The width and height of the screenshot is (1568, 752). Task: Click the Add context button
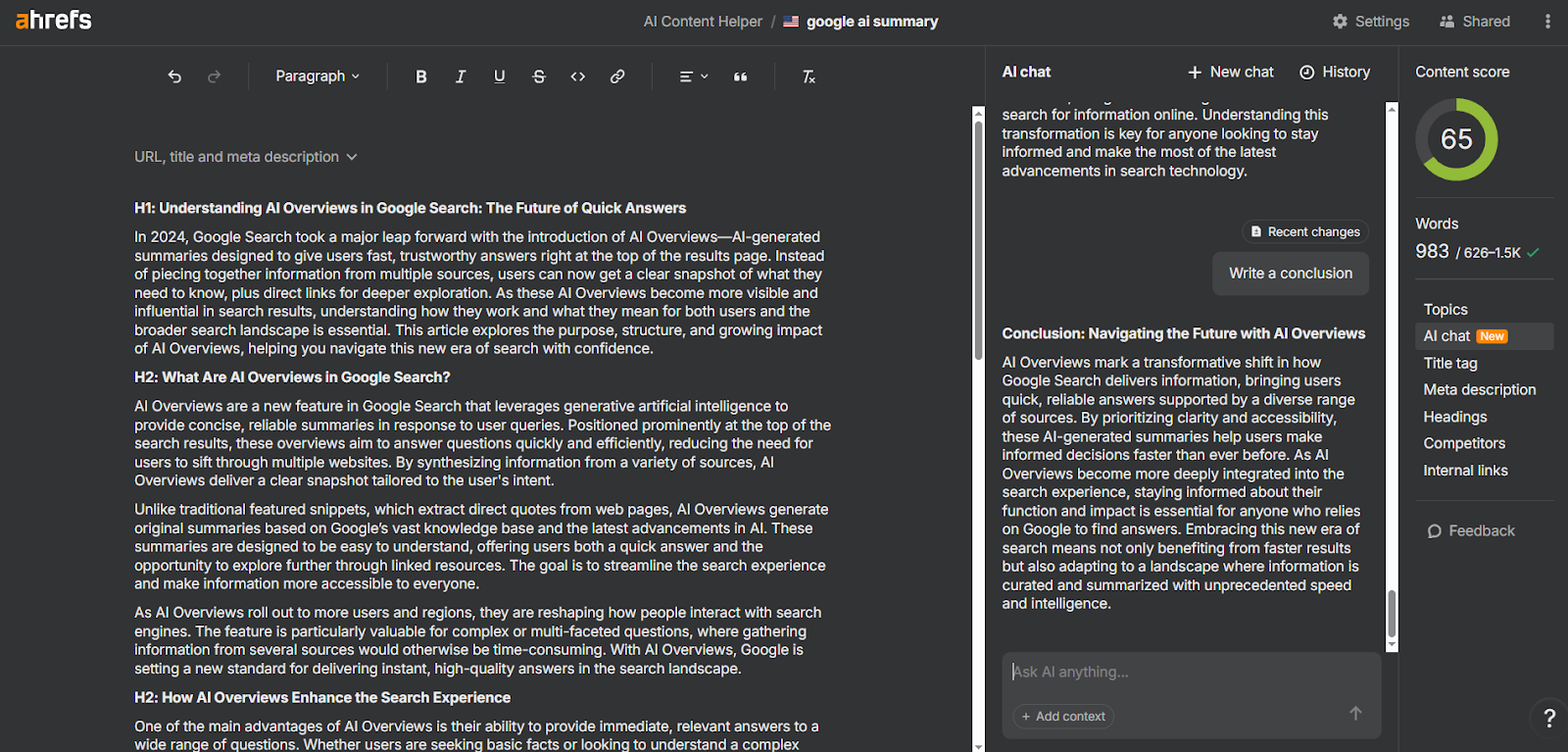1063,717
